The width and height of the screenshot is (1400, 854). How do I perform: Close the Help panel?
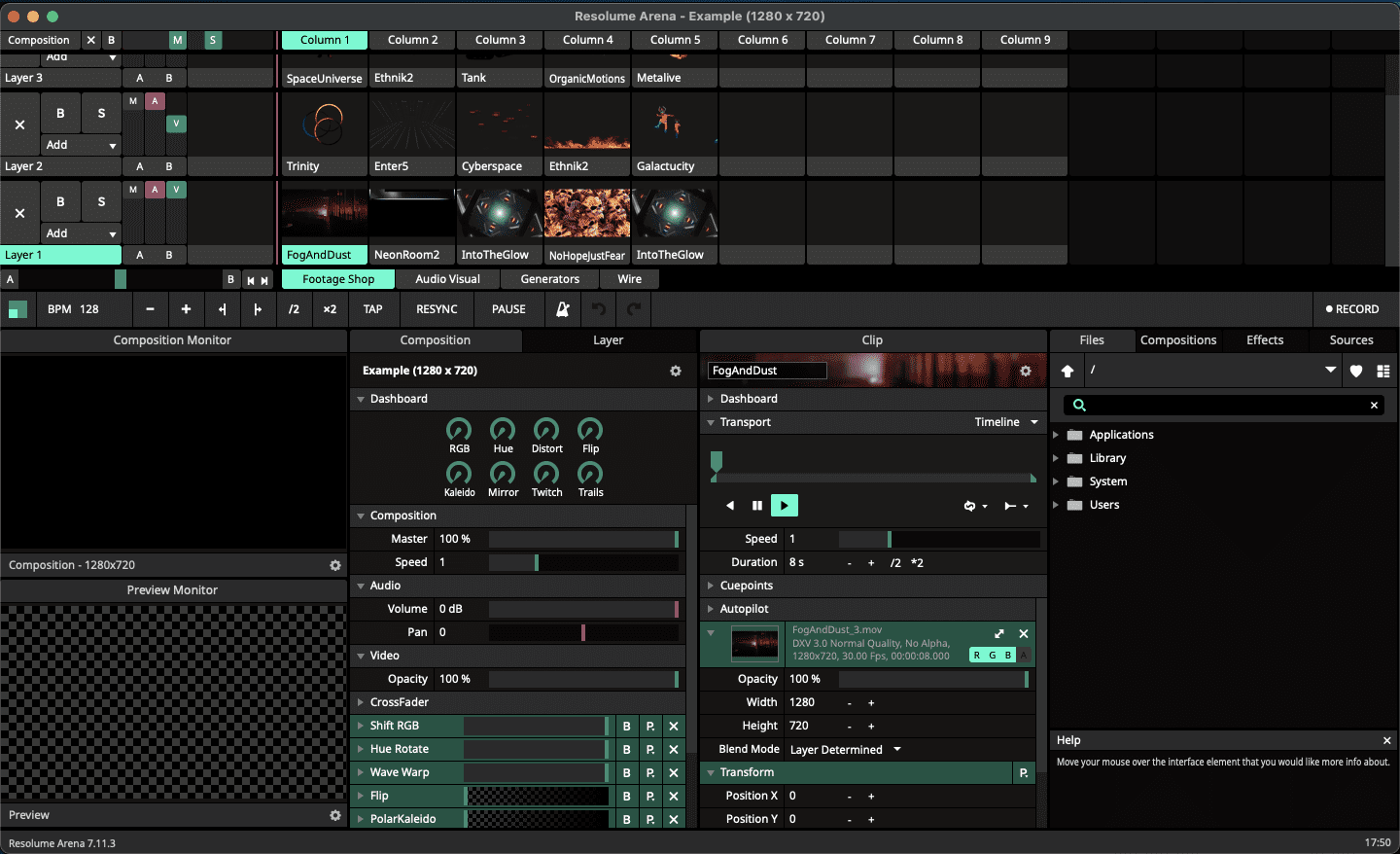(x=1386, y=740)
